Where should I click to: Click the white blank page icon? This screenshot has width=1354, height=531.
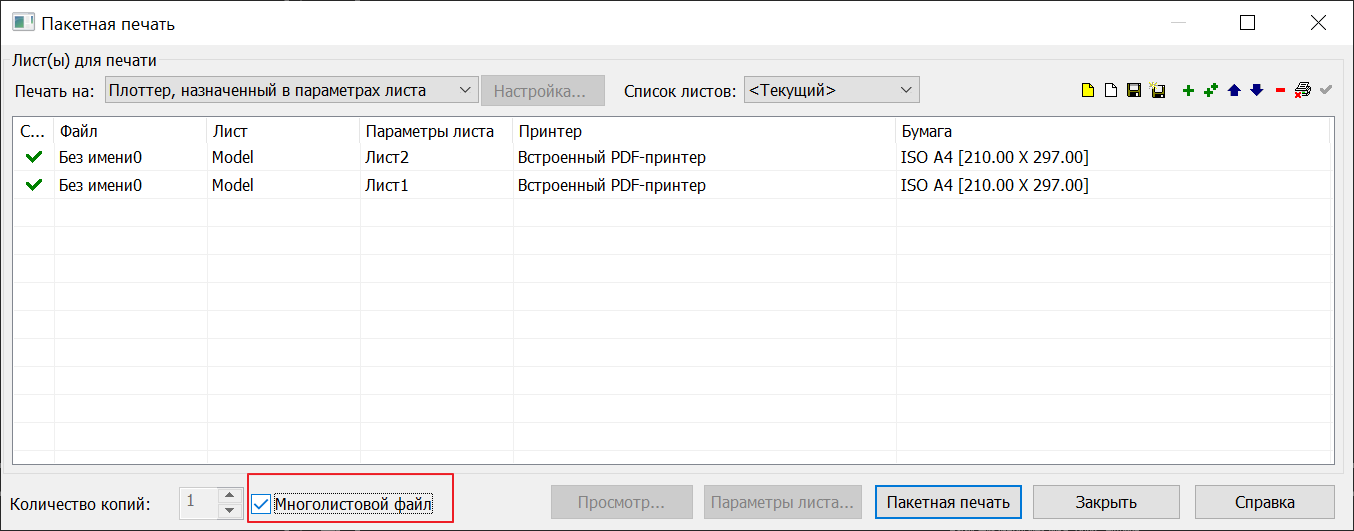coord(1110,91)
